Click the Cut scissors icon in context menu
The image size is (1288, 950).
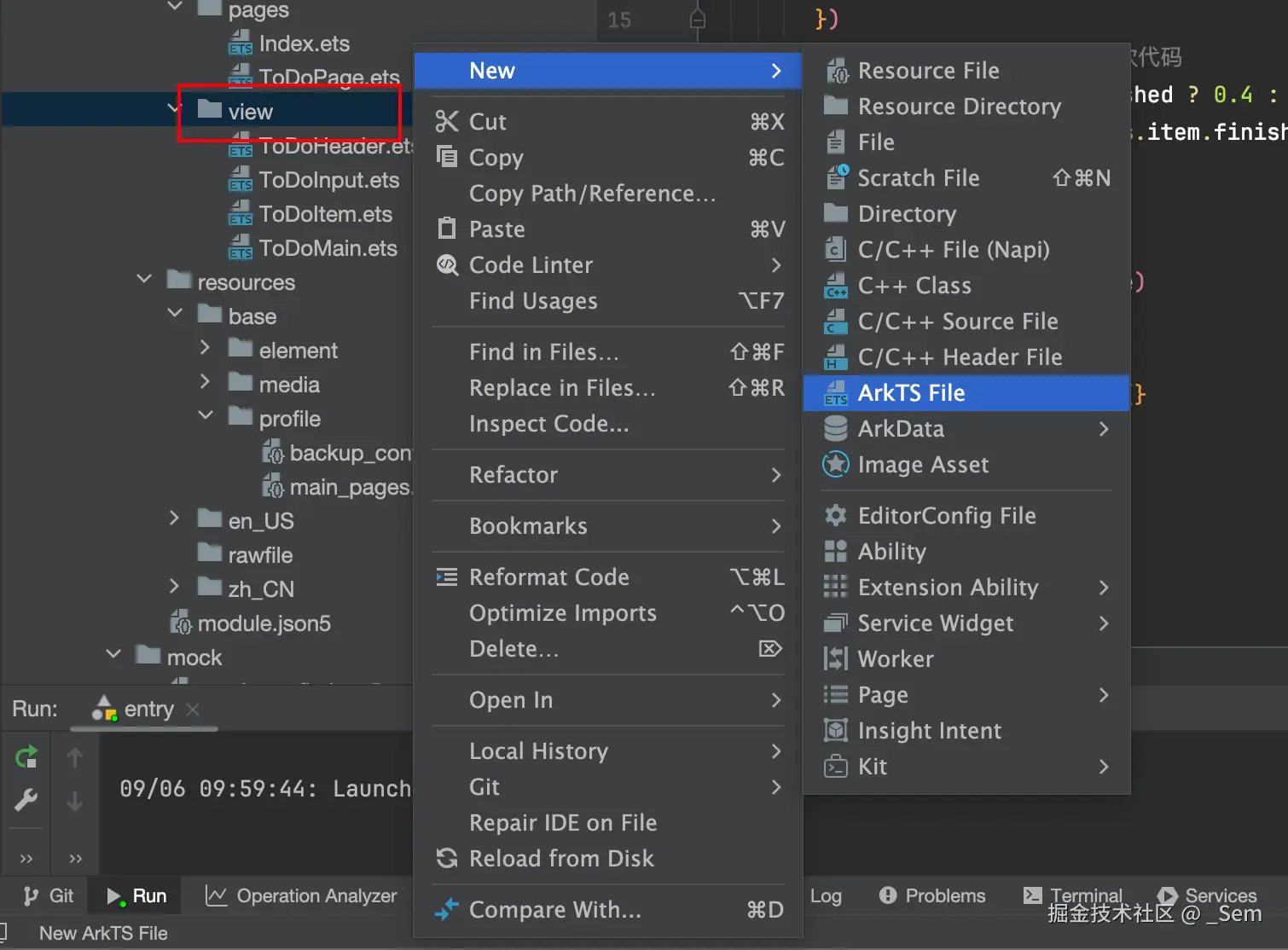(x=447, y=122)
